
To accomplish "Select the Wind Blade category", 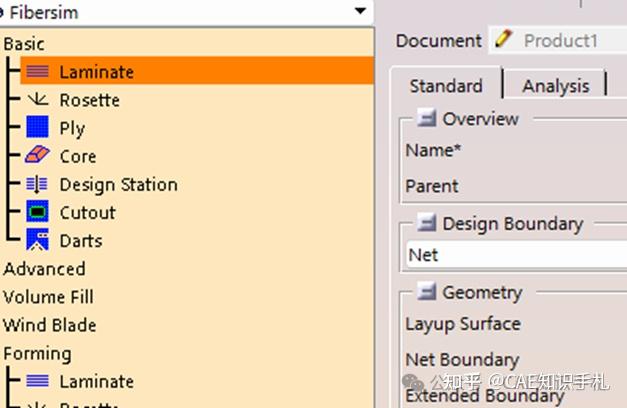I will [50, 325].
